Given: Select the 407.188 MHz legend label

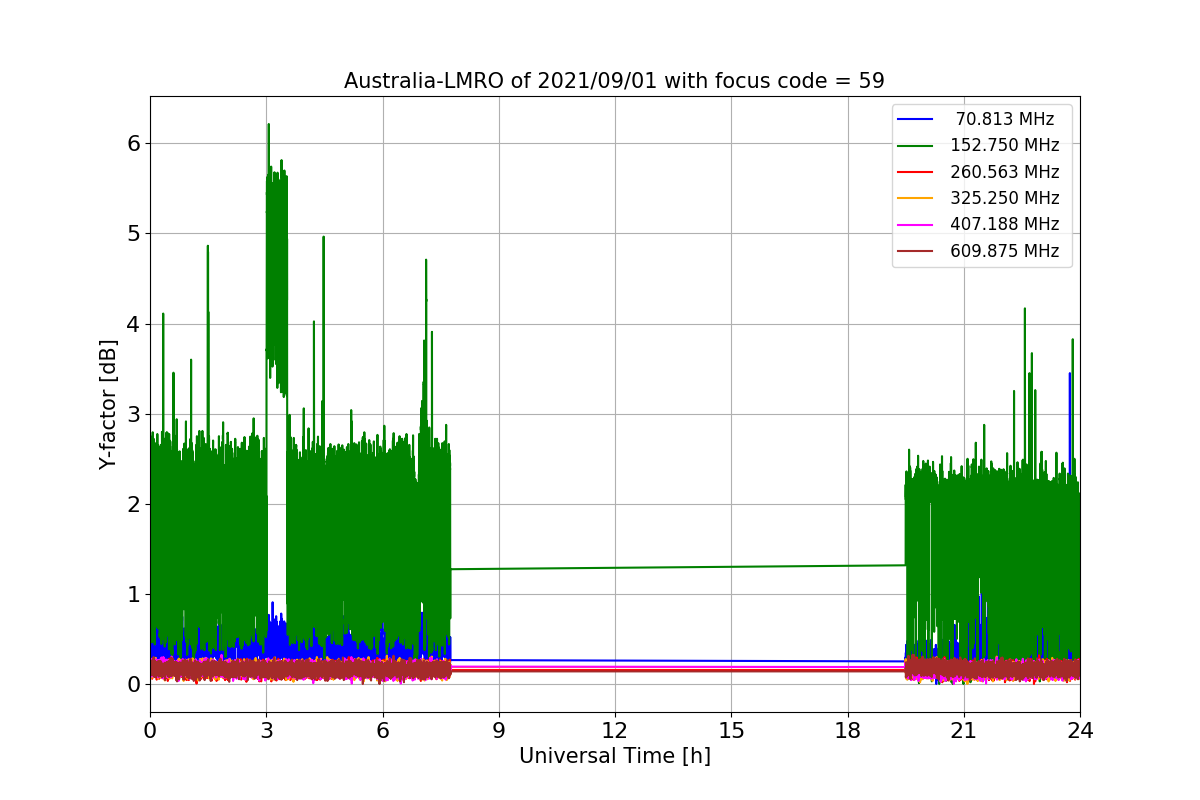Looking at the screenshot, I should 1005,224.
